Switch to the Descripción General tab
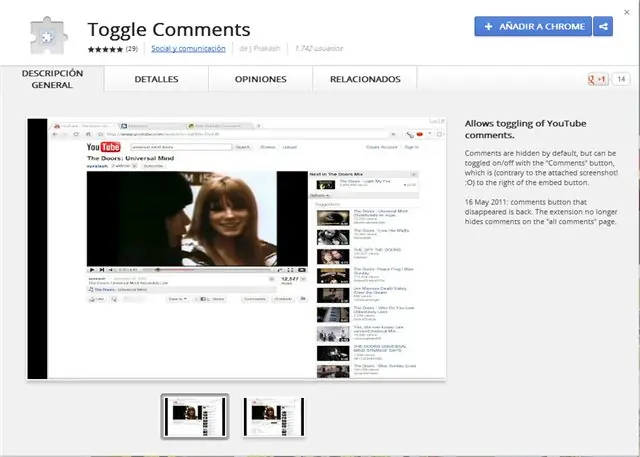Image resolution: width=640 pixels, height=457 pixels. (52, 79)
